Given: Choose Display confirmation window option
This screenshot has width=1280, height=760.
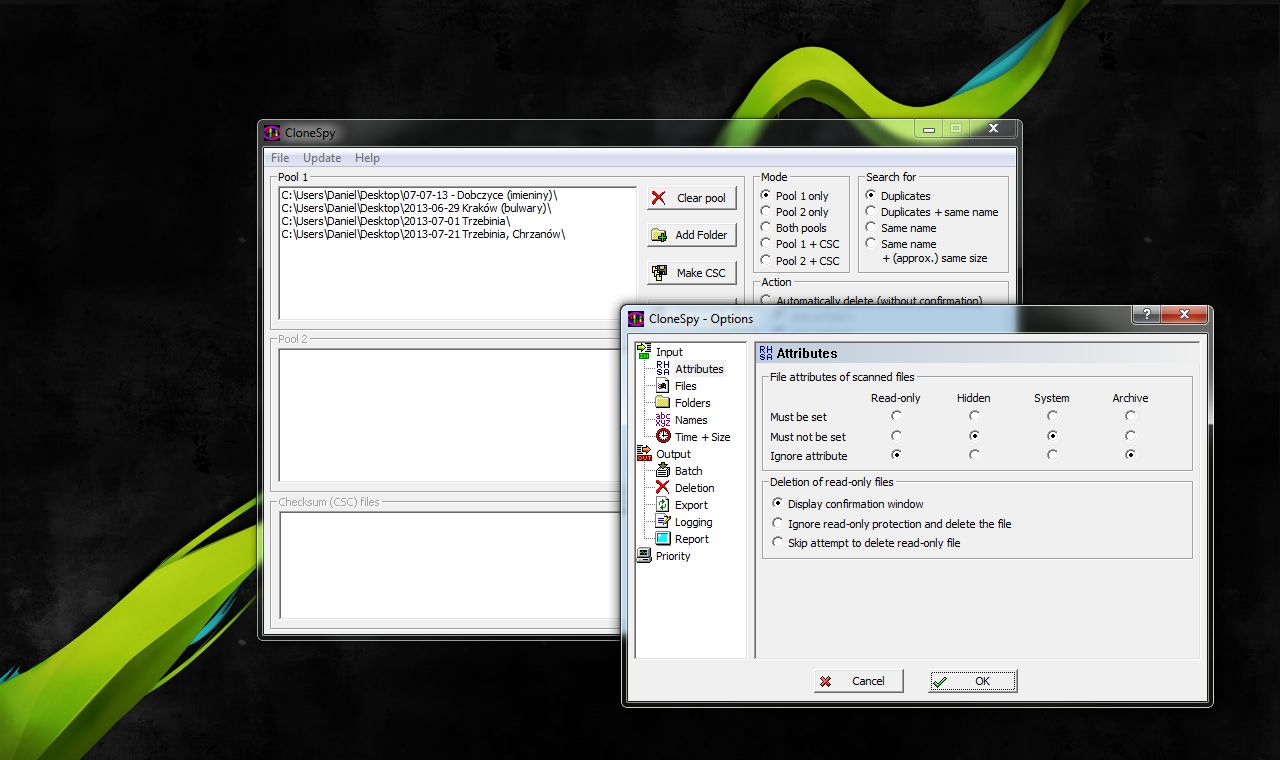Looking at the screenshot, I should 848,504.
